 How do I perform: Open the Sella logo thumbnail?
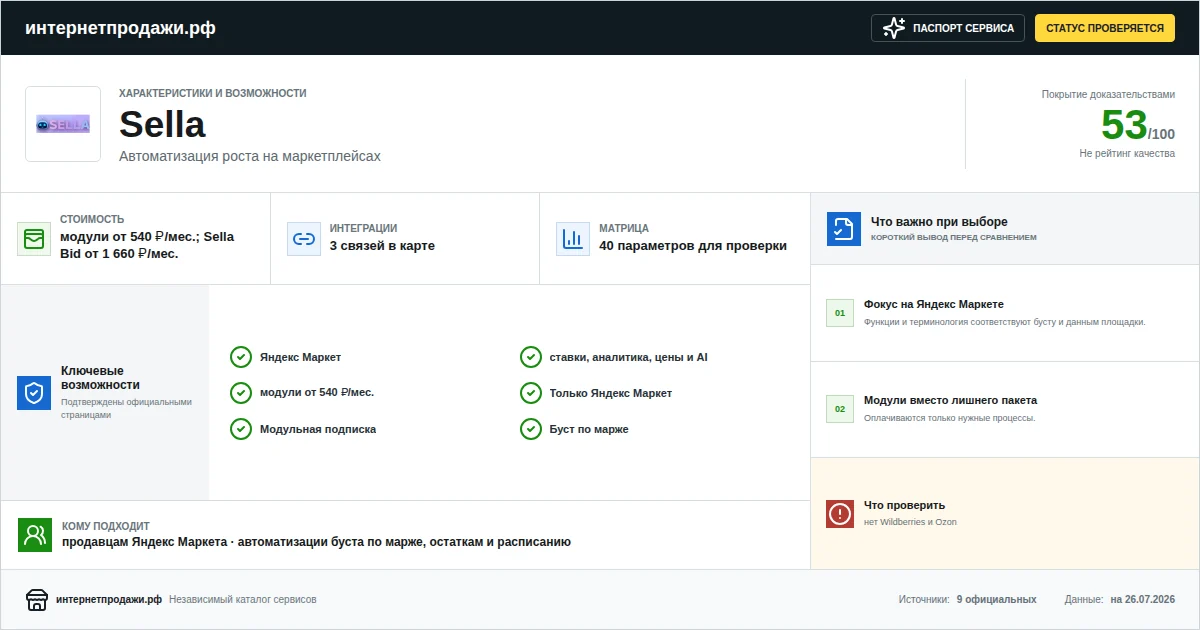click(63, 124)
